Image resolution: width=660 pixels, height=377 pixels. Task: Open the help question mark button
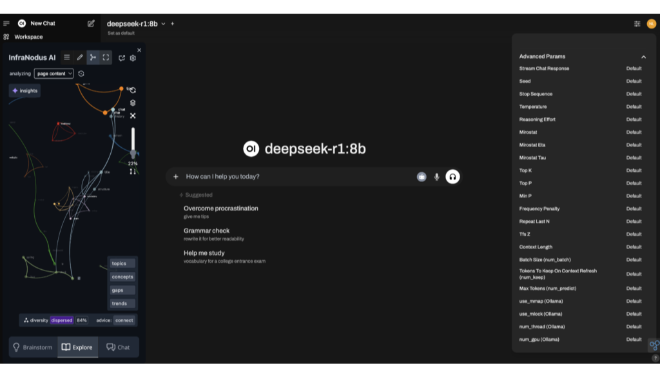[x=655, y=358]
